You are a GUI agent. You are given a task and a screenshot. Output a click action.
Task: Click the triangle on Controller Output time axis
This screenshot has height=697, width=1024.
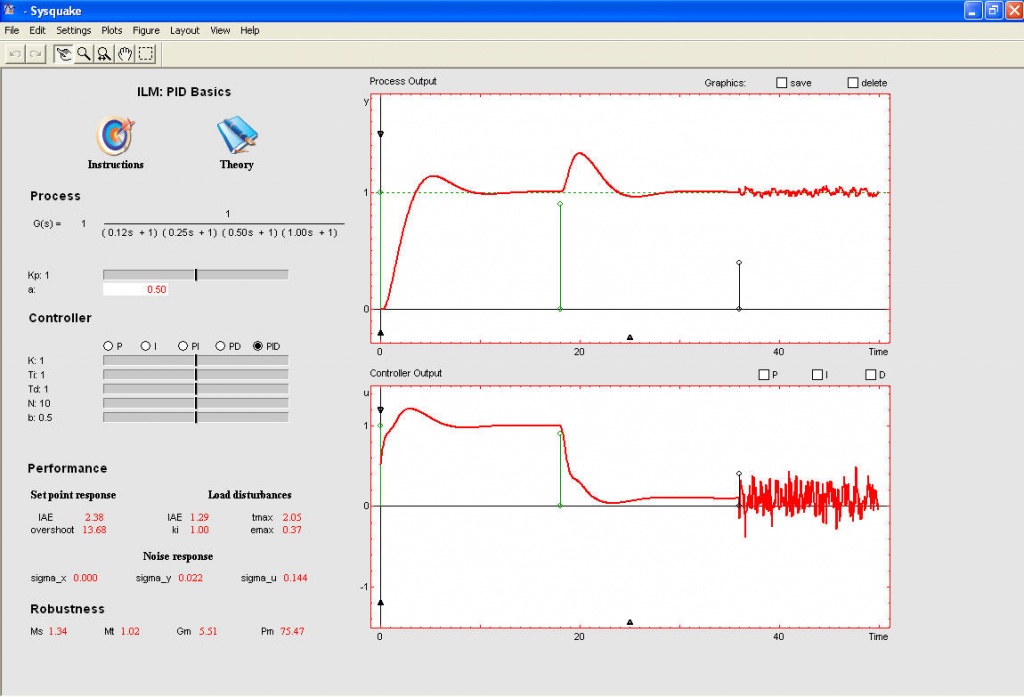click(630, 623)
